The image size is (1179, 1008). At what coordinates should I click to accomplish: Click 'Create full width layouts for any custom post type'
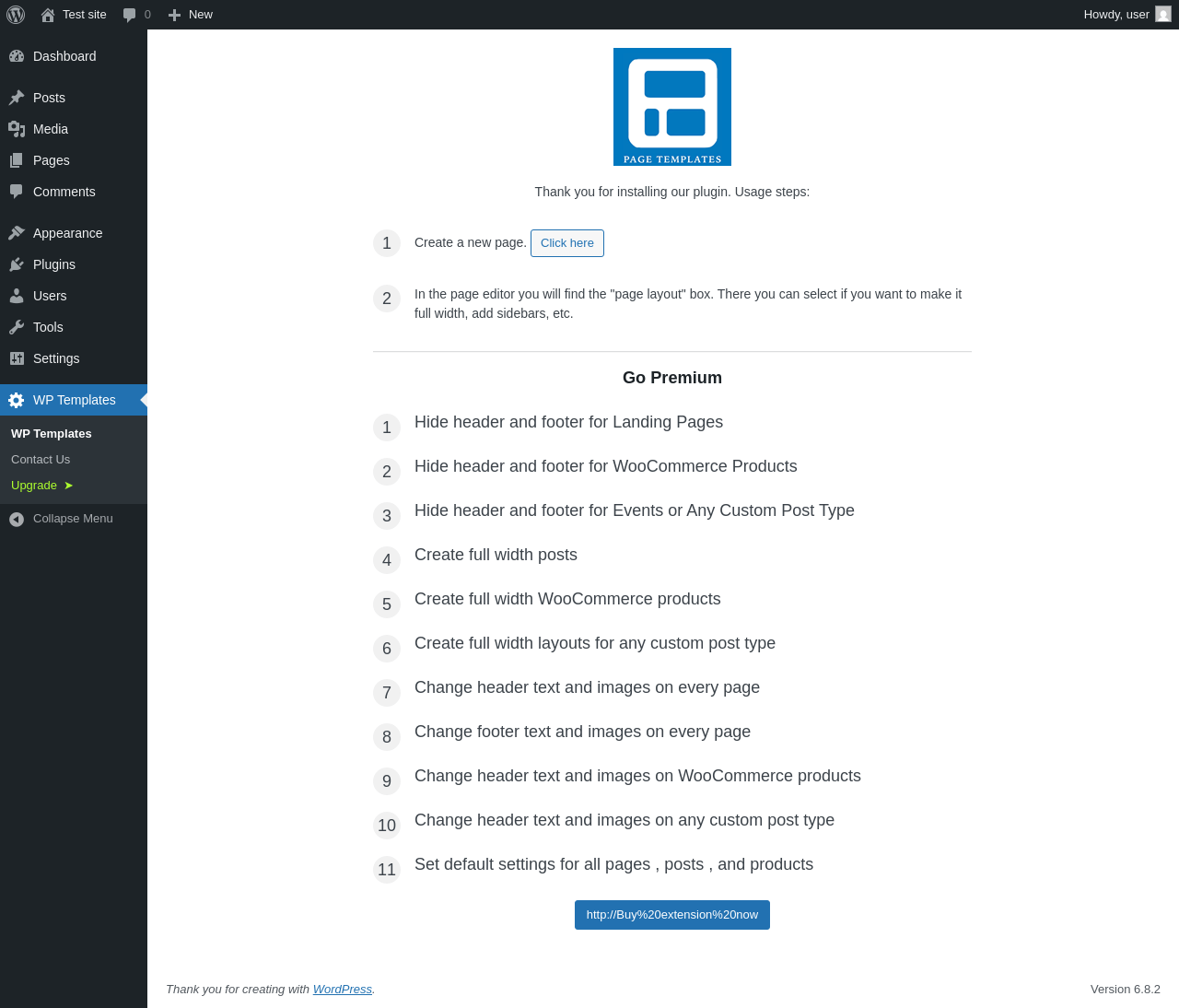(595, 643)
